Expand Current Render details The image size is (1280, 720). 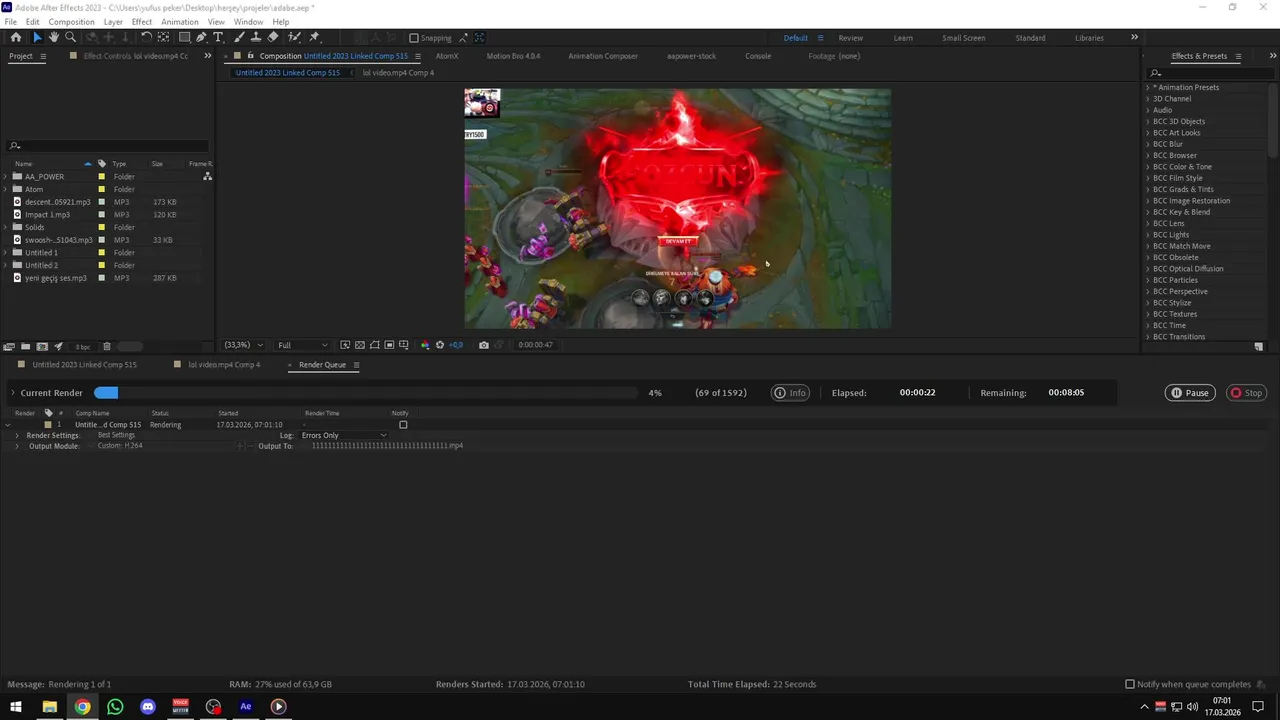pyautogui.click(x=13, y=393)
